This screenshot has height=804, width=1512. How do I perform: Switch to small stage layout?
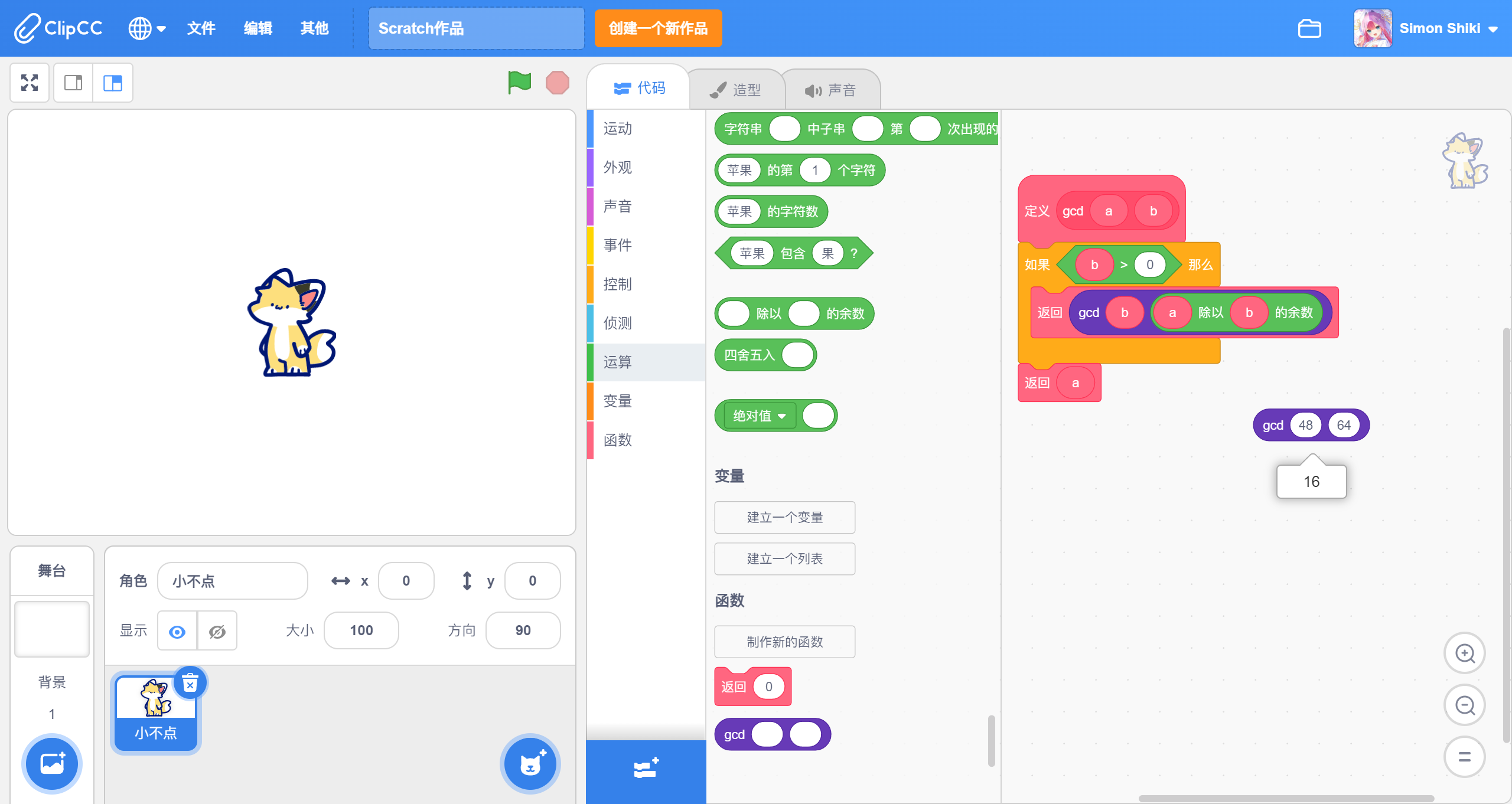point(73,83)
